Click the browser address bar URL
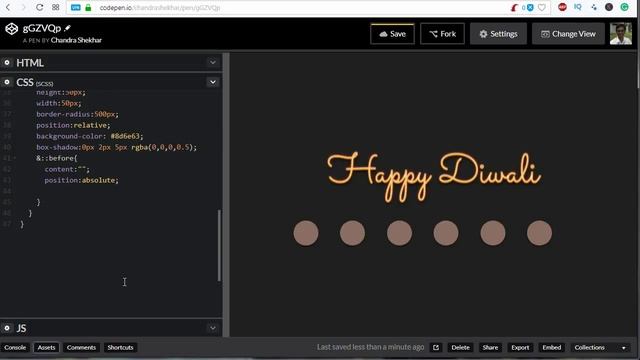The image size is (640, 360). tap(160, 8)
